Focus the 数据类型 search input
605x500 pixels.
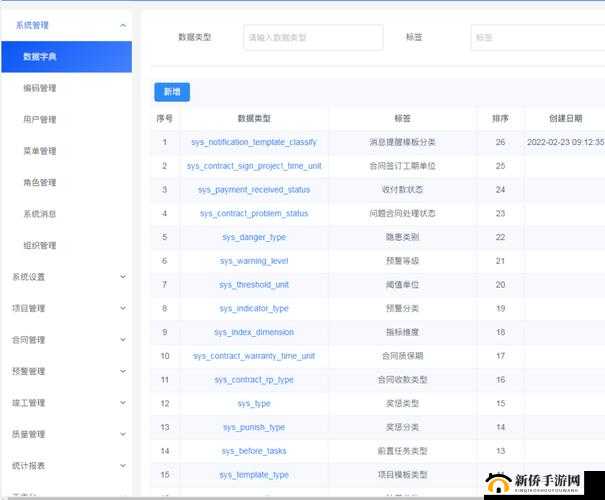click(x=313, y=37)
